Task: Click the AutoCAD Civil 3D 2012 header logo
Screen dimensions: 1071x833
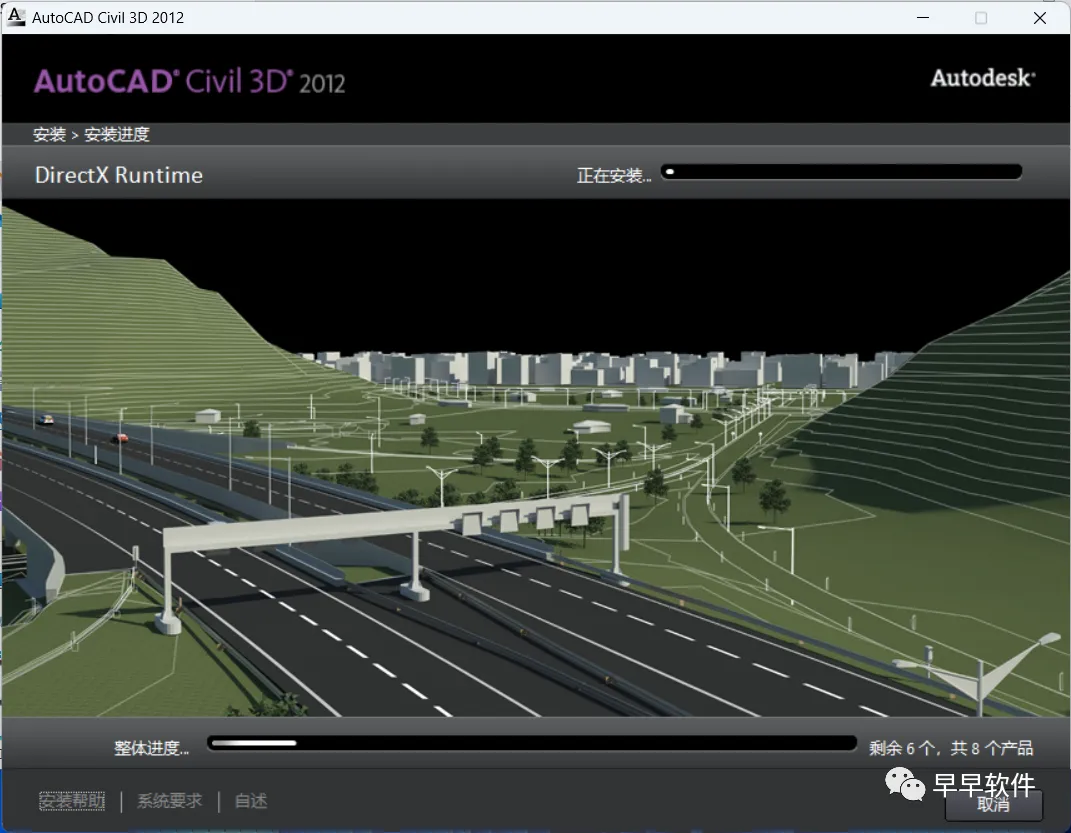Action: tap(189, 81)
